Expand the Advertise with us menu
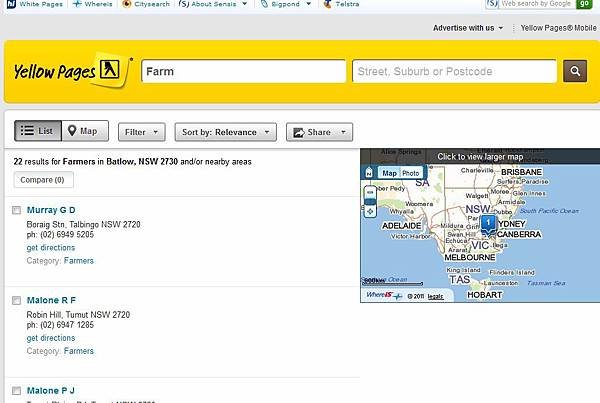The height and width of the screenshot is (403, 600). coord(468,28)
